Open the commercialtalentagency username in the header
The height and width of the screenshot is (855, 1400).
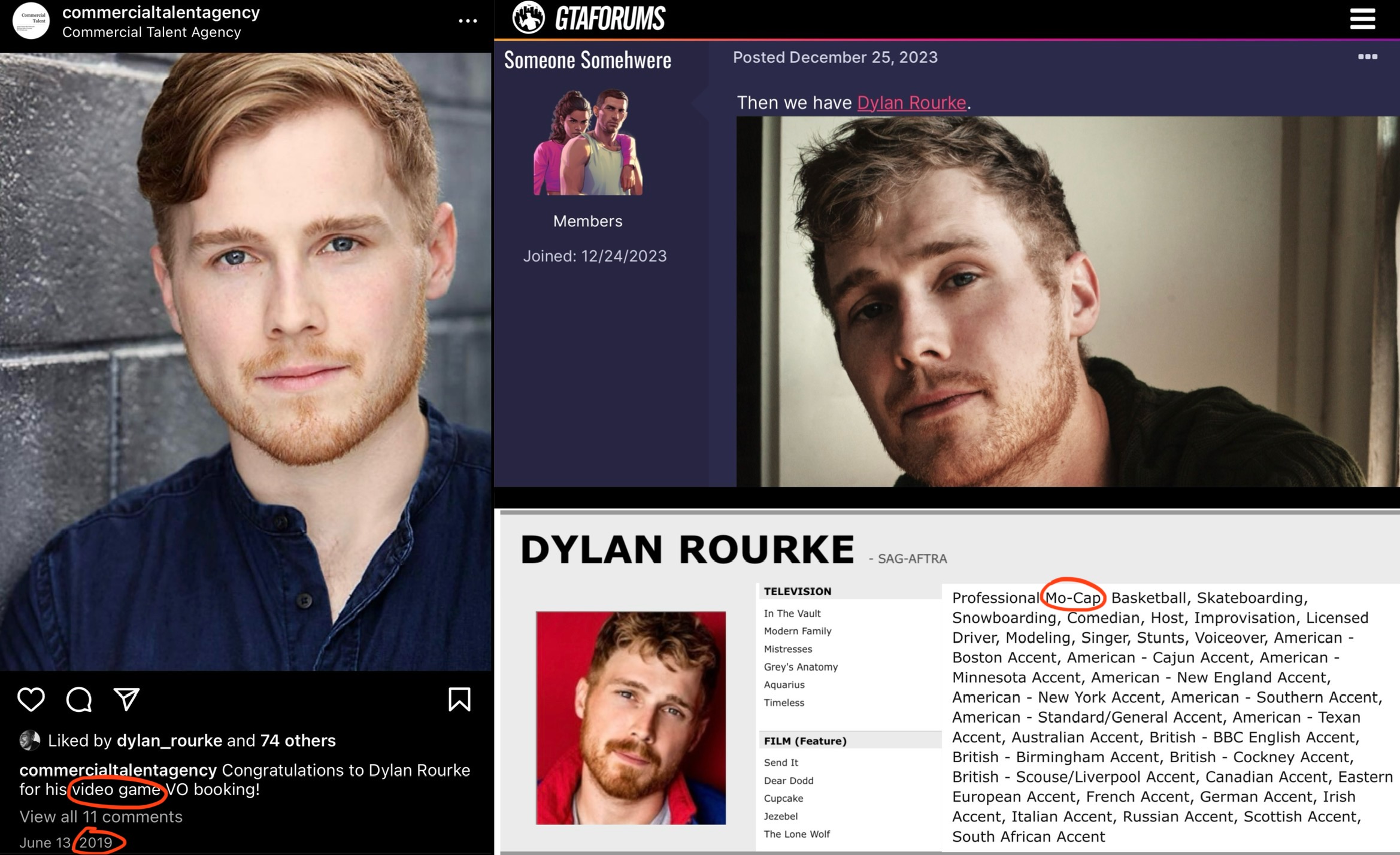coord(161,12)
